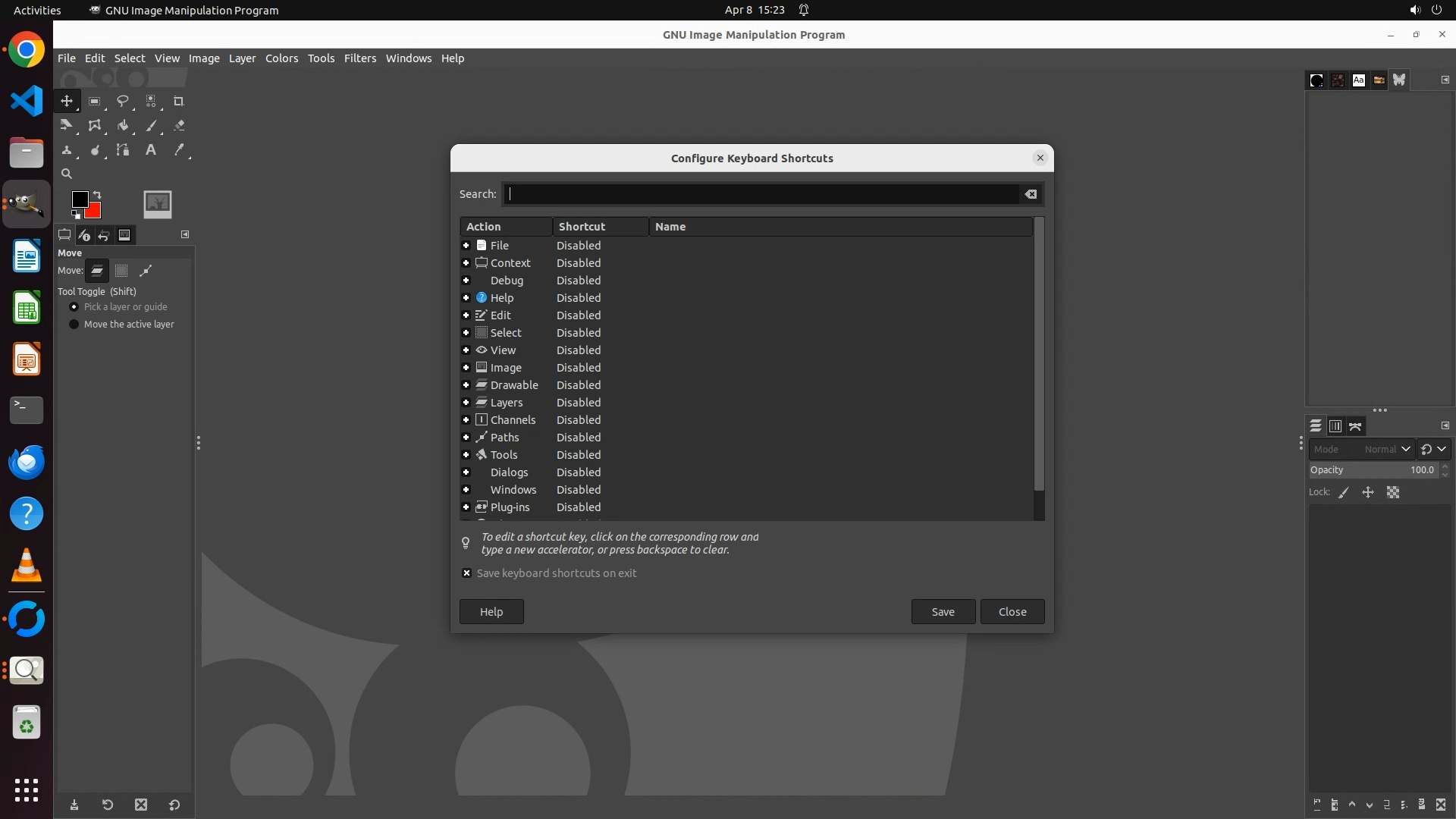The image size is (1456, 819).
Task: Swap foreground and background colors
Action: 97,195
